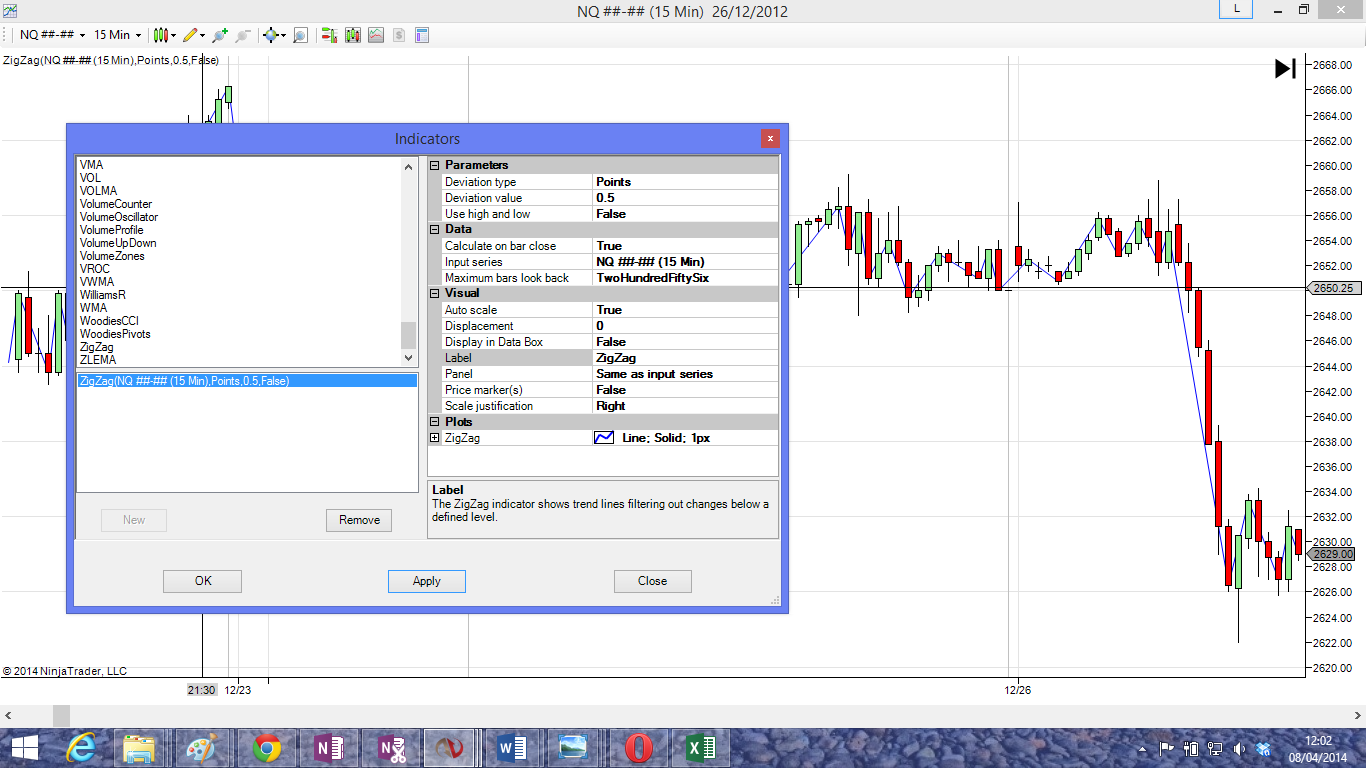Open the OneNote screen clipping taskbar icon
1366x768 pixels.
(x=389, y=748)
